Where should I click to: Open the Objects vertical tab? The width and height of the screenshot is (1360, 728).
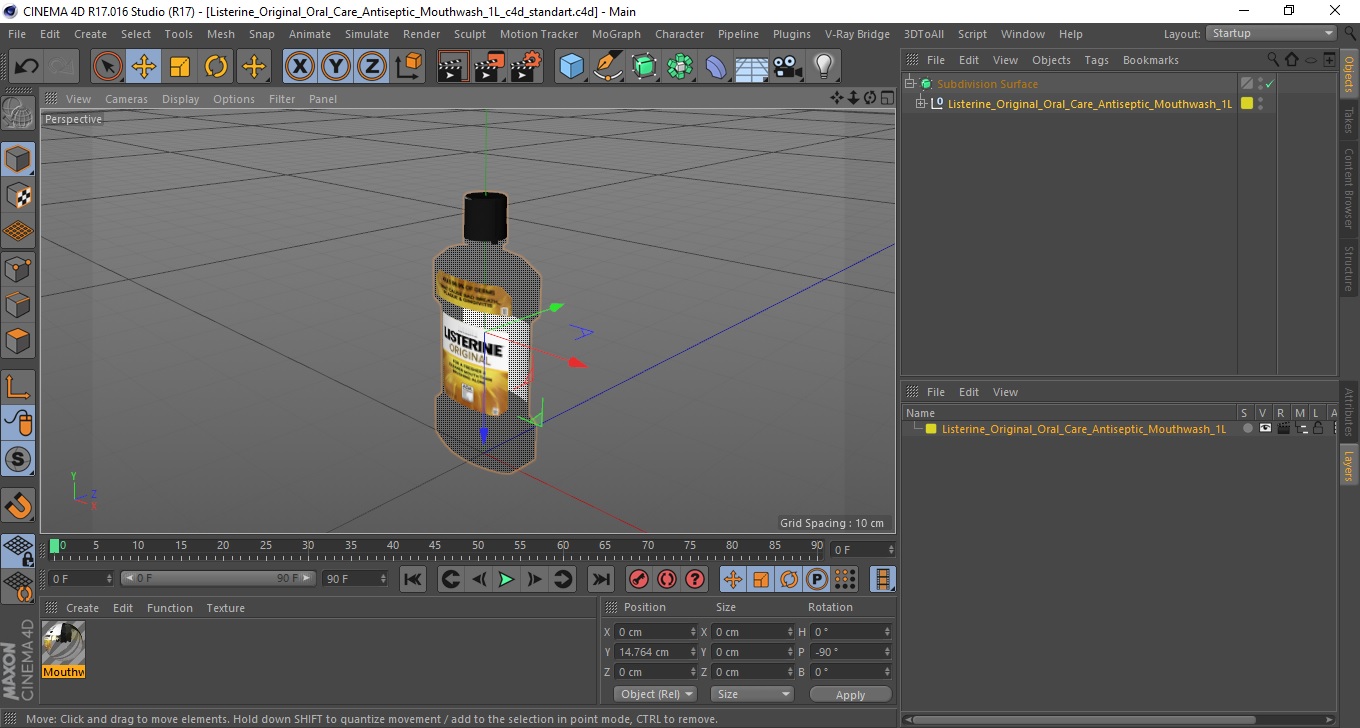[x=1349, y=73]
